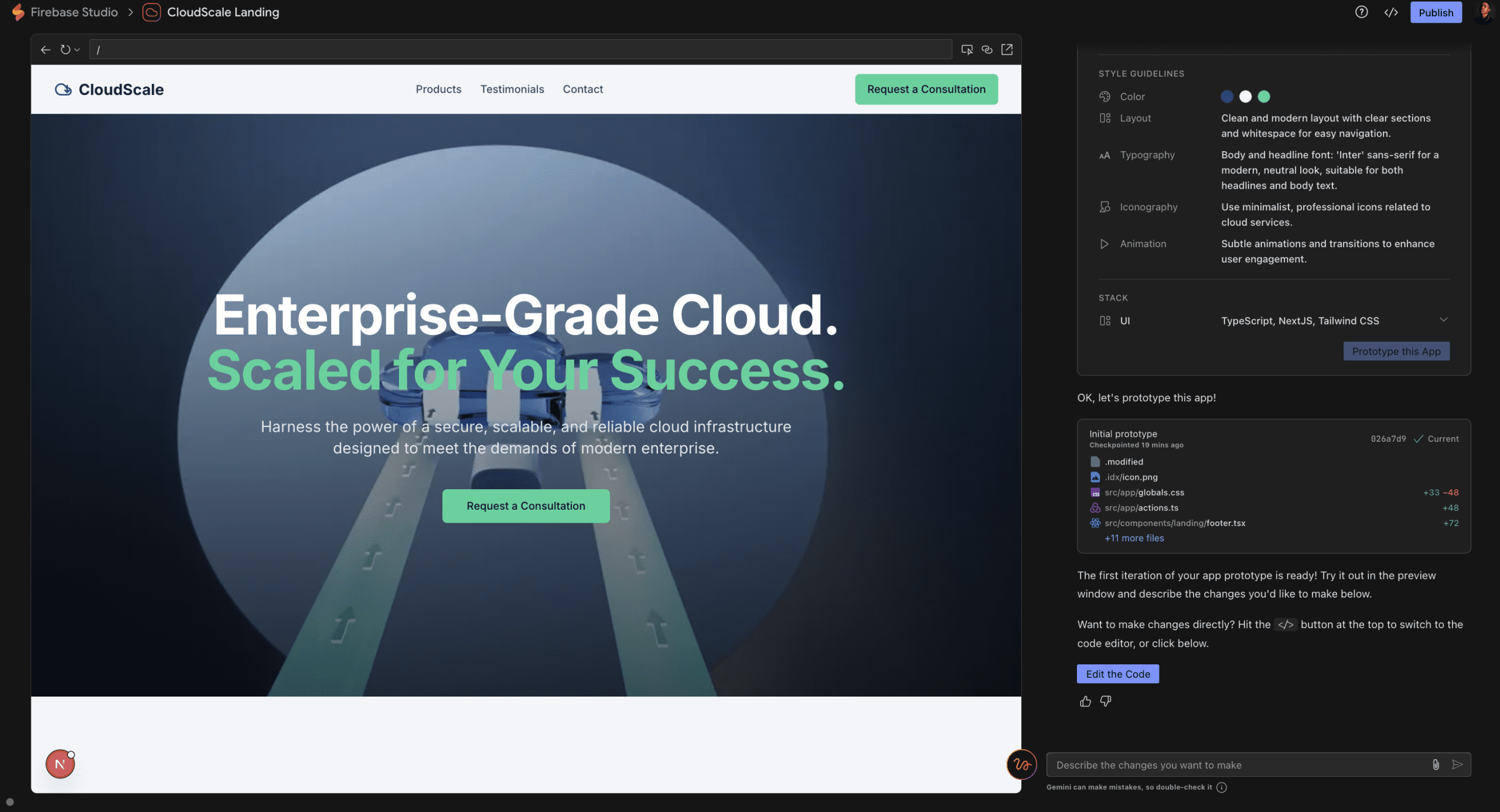This screenshot has width=1500, height=812.
Task: Copy the preview link with the link icon
Action: pos(987,49)
